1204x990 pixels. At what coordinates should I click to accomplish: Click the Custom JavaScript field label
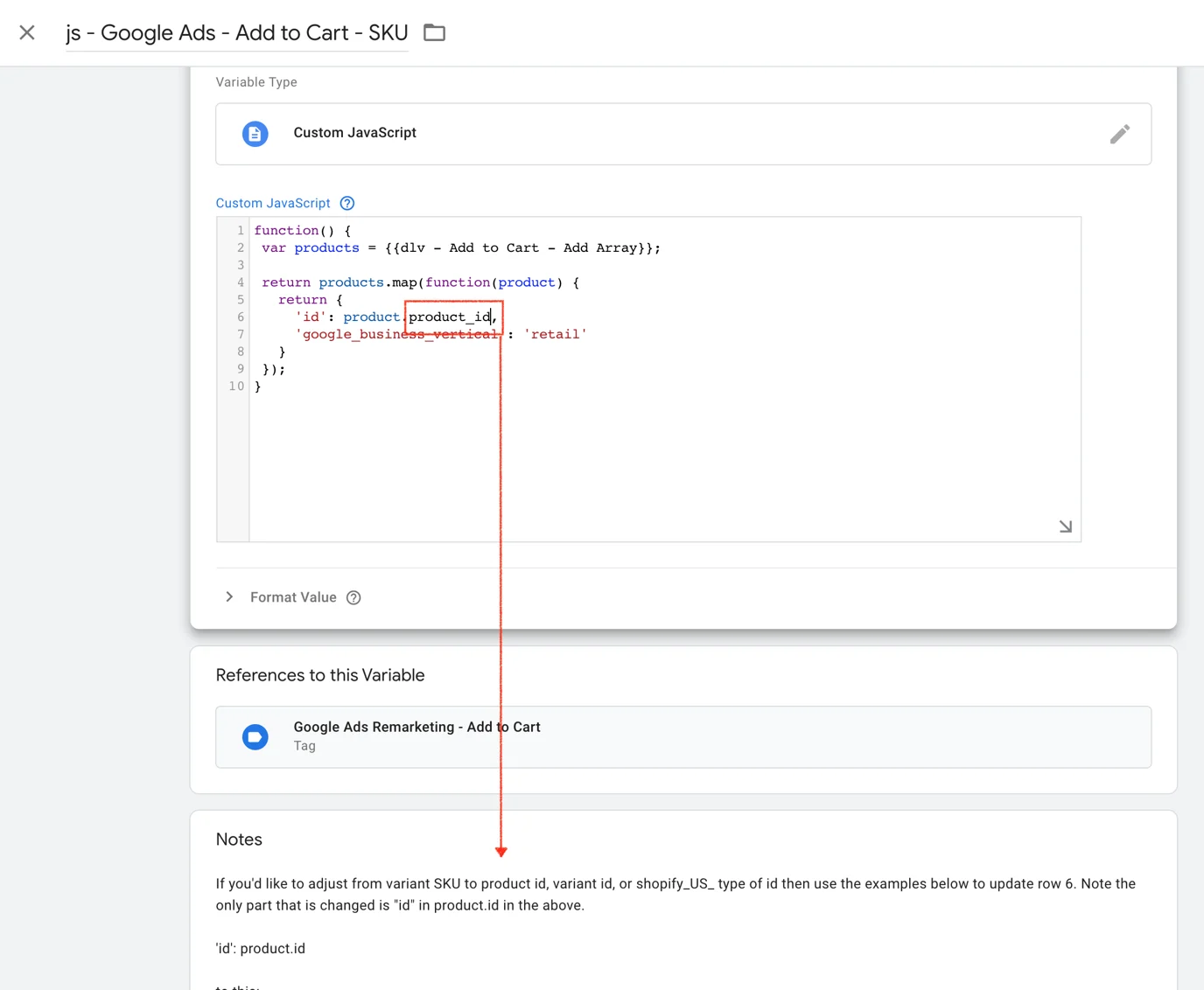[273, 203]
